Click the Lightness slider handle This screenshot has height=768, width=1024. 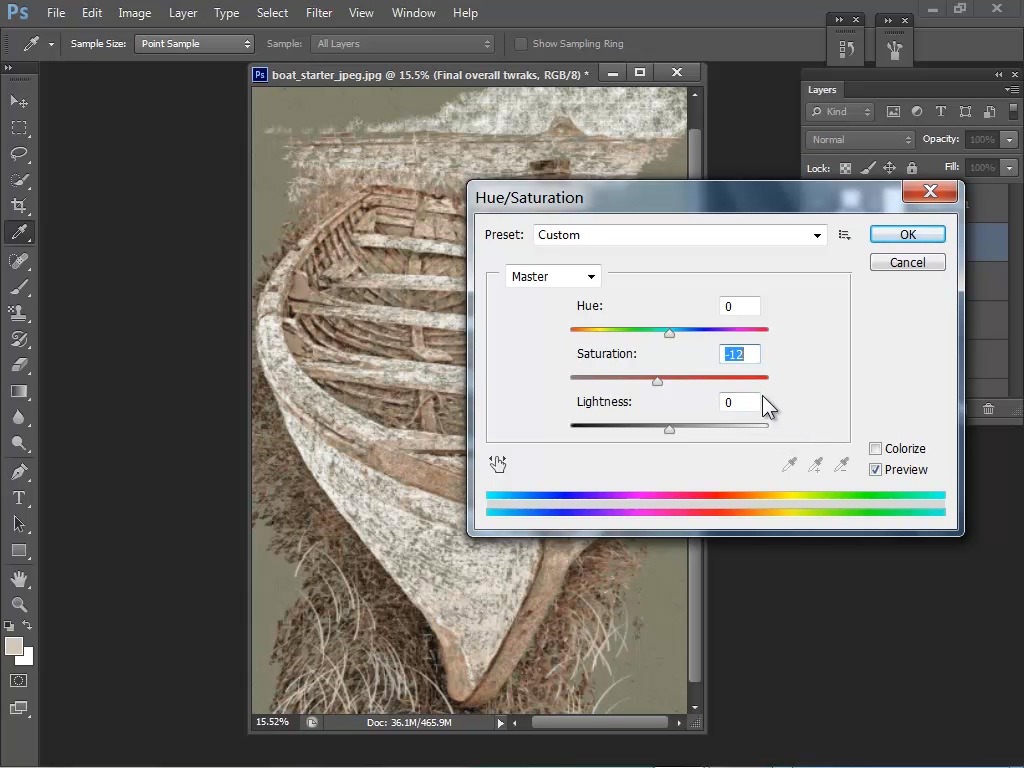(669, 430)
